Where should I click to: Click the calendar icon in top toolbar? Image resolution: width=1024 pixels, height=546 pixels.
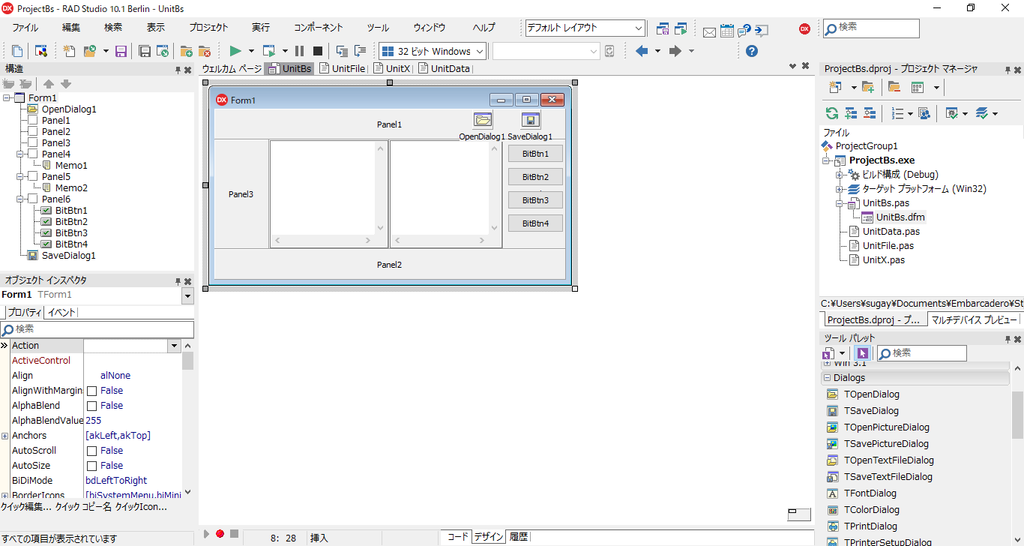click(727, 31)
